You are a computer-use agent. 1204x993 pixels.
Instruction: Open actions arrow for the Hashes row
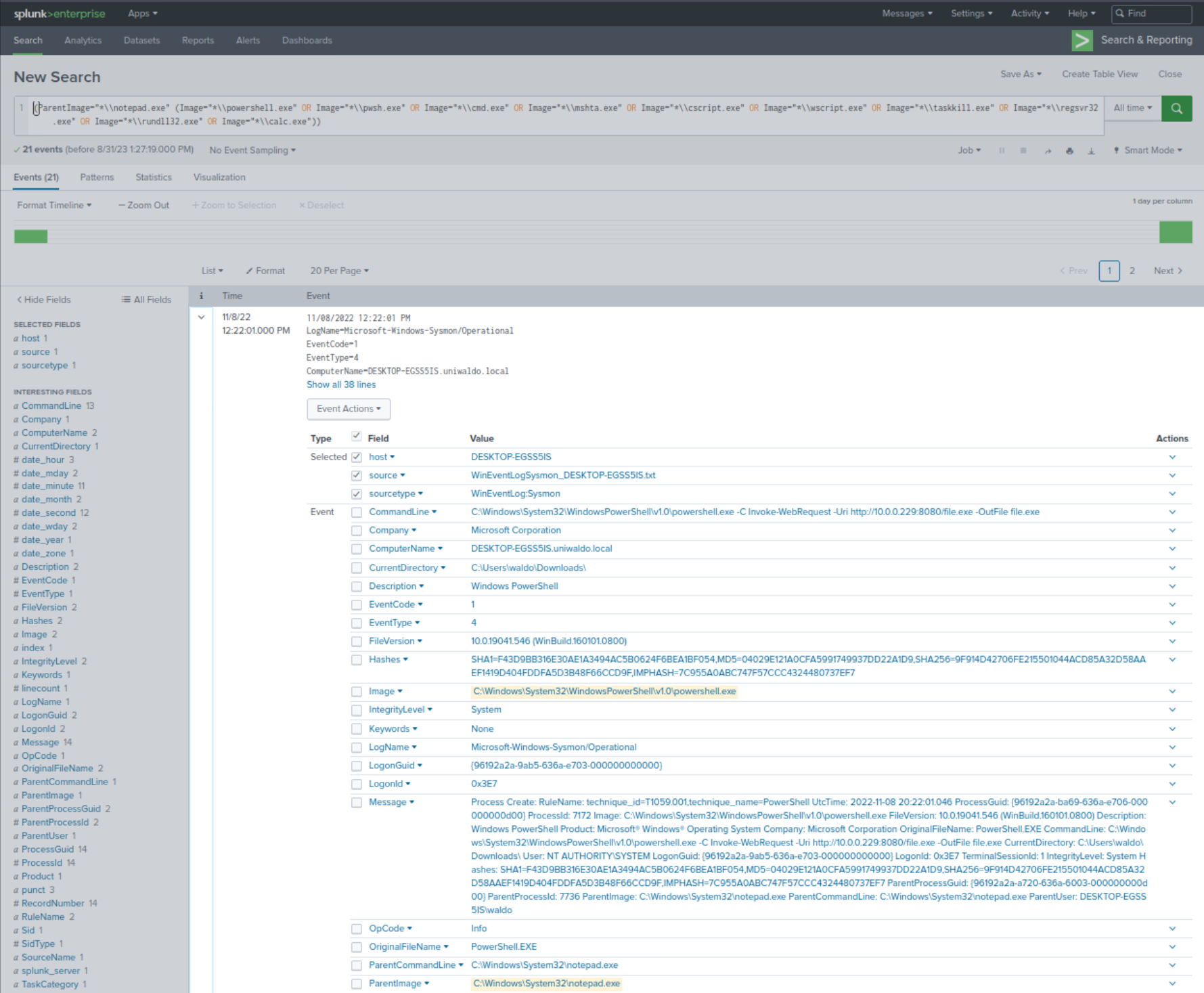pyautogui.click(x=1172, y=659)
